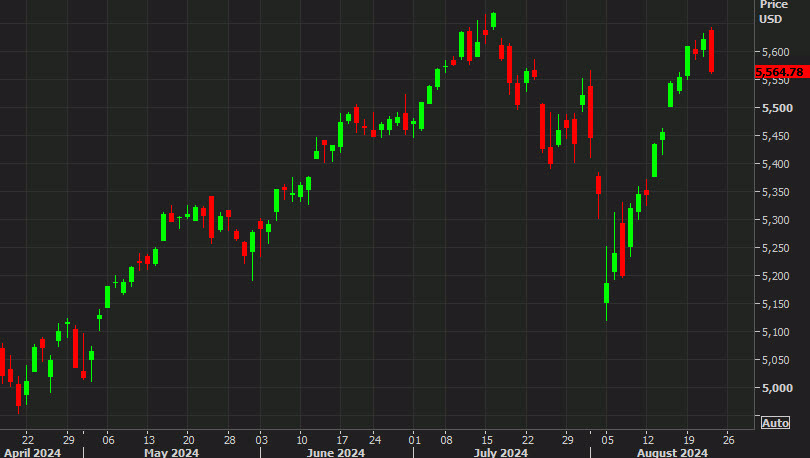Click the June 2024 month label
Screen dimensions: 810x458
point(336,453)
